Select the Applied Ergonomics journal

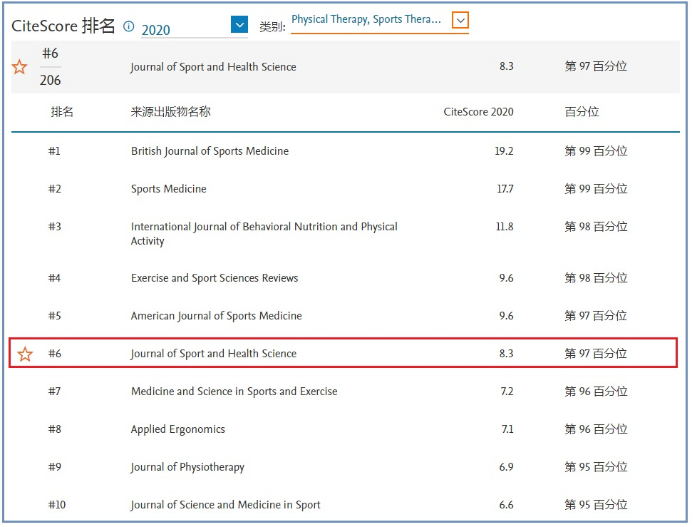point(177,430)
